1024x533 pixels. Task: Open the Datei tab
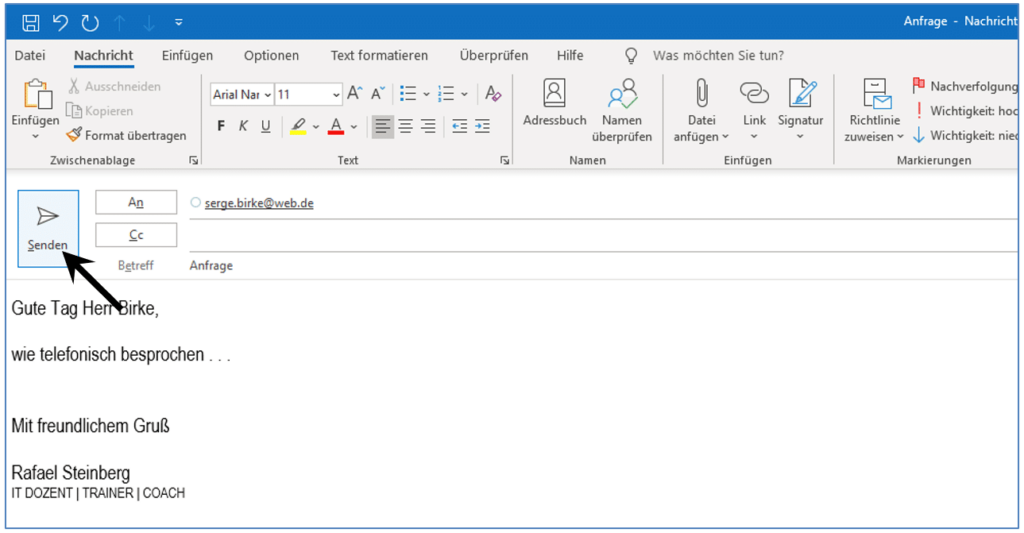30,56
